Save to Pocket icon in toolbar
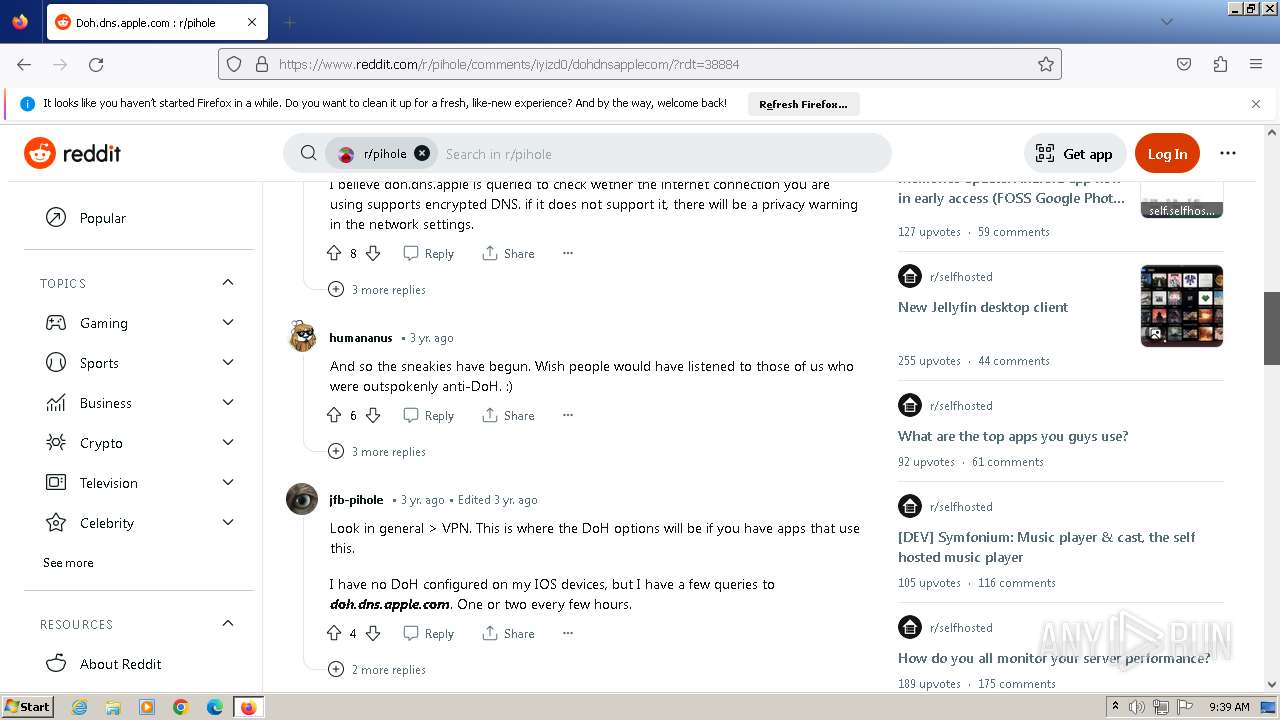Image resolution: width=1280 pixels, height=720 pixels. (1184, 64)
